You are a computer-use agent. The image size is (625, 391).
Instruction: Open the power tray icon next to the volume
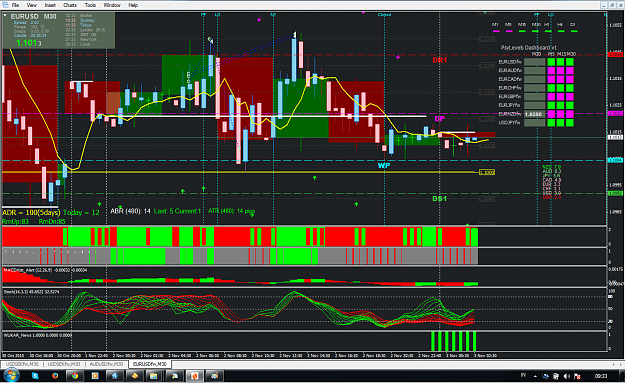tap(556, 376)
